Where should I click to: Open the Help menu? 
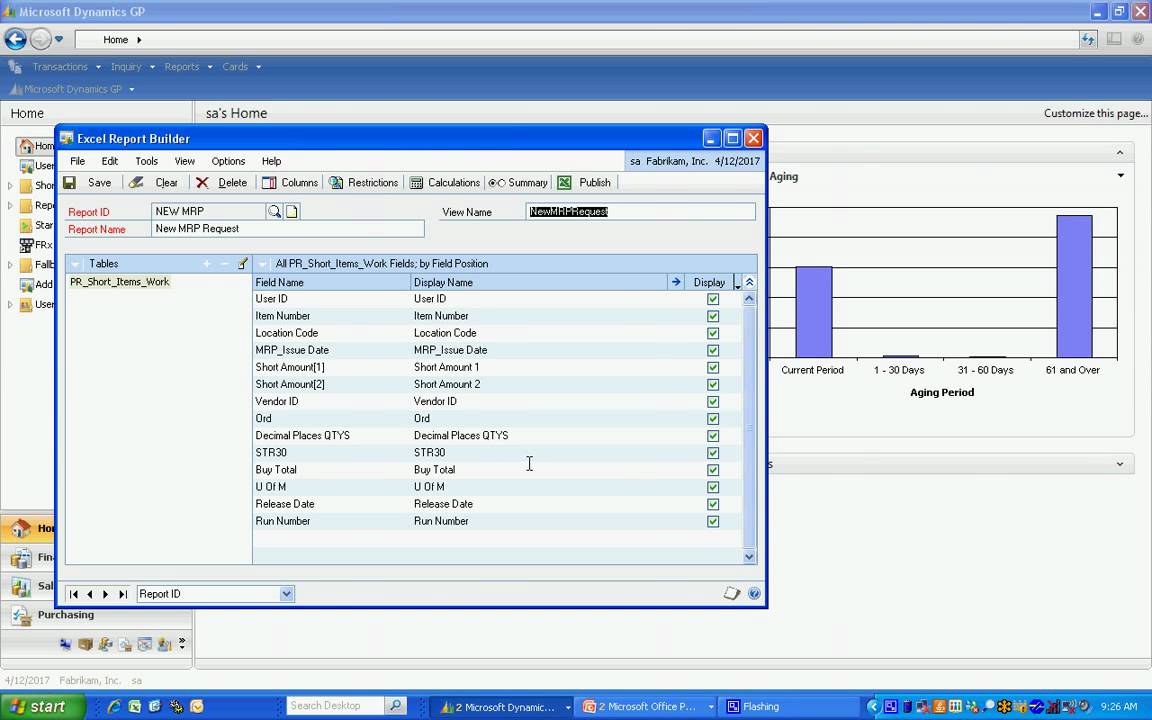click(x=271, y=161)
